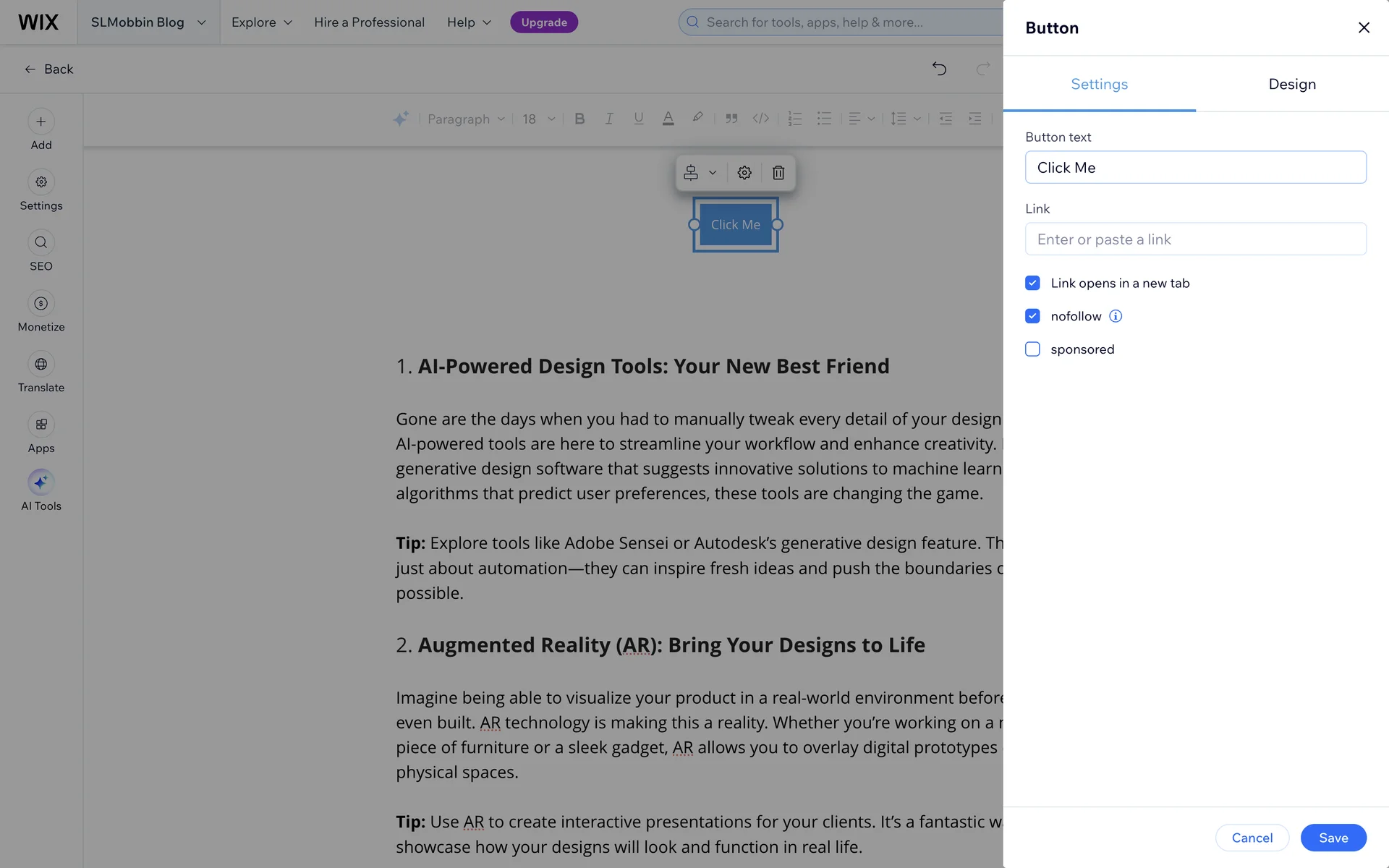Cancel the button settings changes
This screenshot has height=868, width=1389.
(1252, 838)
